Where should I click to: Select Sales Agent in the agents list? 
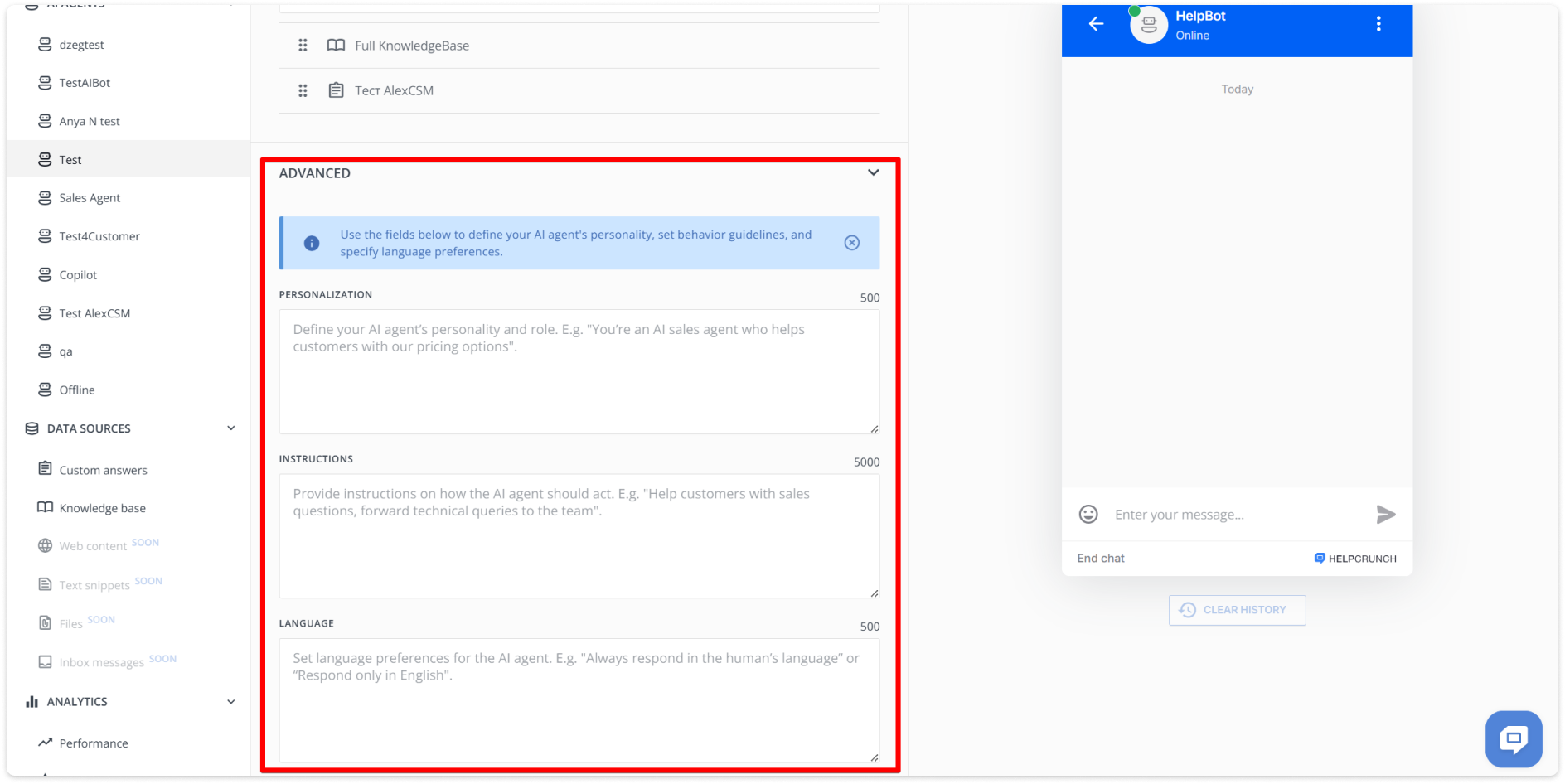tap(89, 197)
